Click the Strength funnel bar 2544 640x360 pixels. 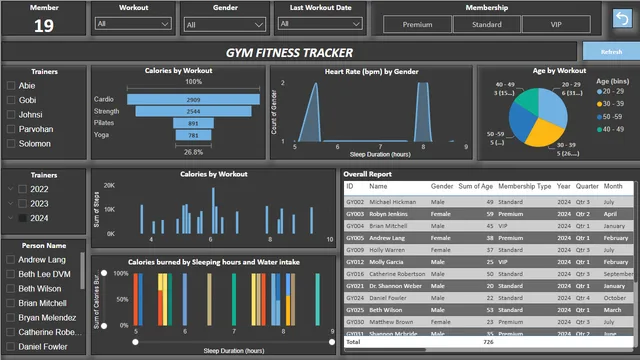[x=193, y=111]
